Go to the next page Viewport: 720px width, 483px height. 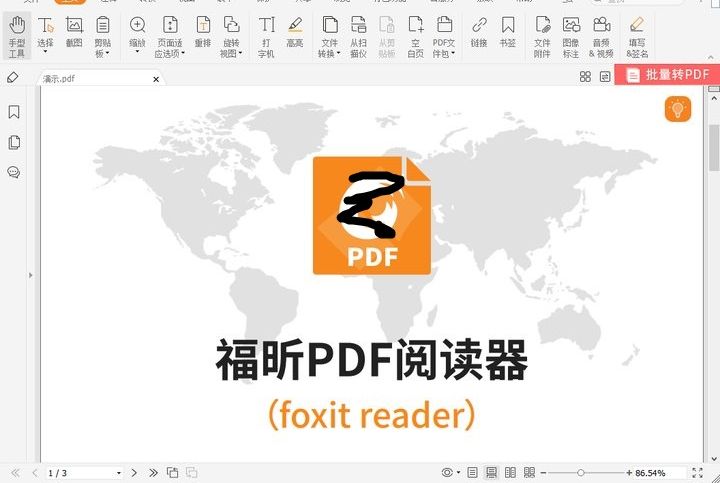click(x=134, y=472)
